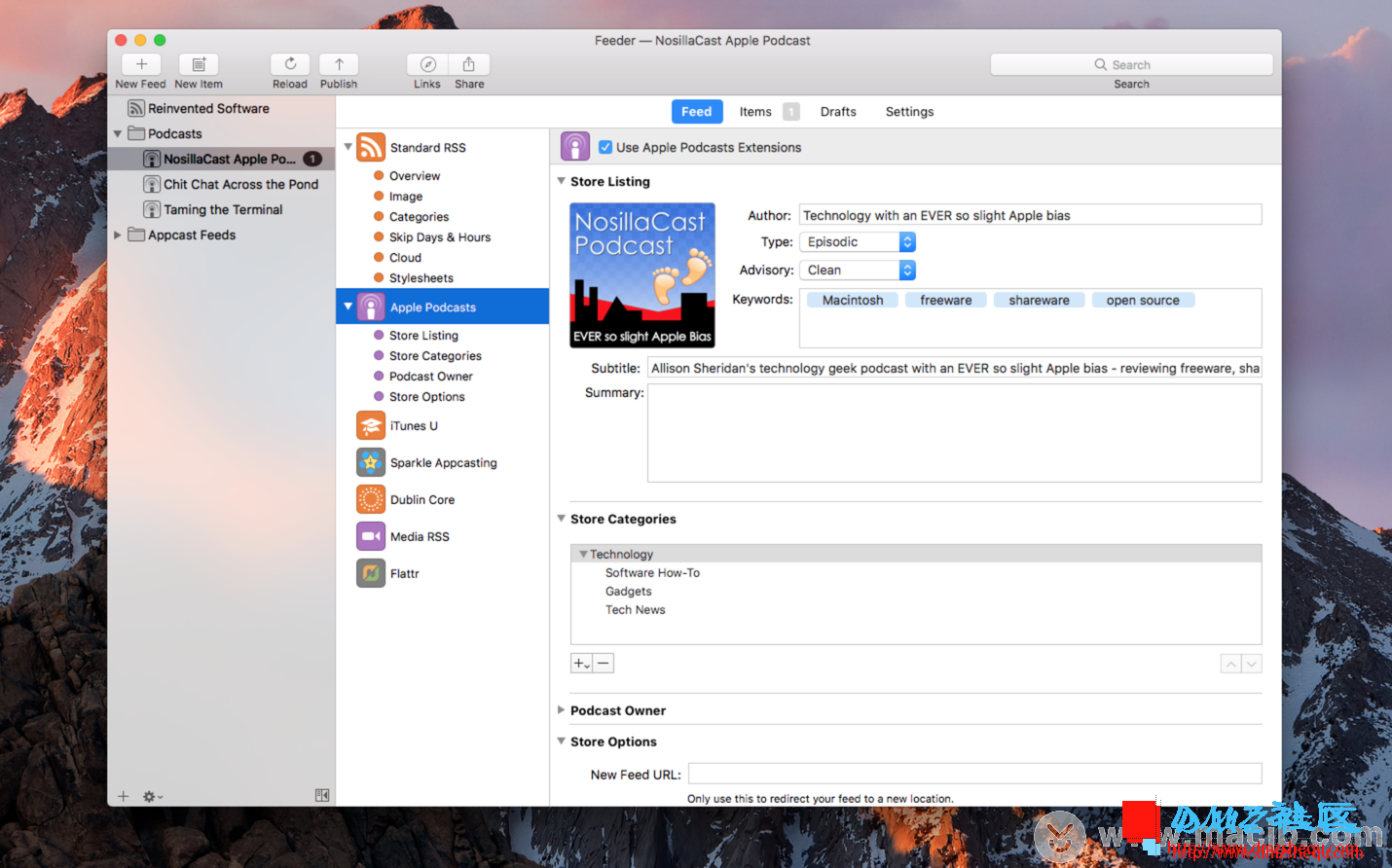Collapse the Apple Podcasts group triangle
Viewport: 1392px width, 868px height.
(348, 307)
